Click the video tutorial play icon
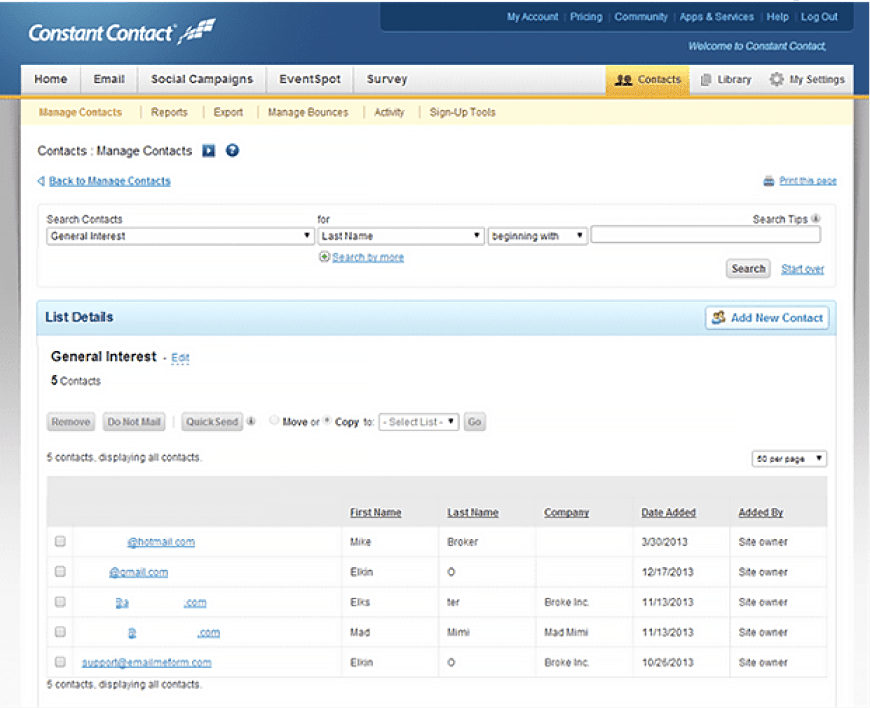870x708 pixels. [209, 151]
